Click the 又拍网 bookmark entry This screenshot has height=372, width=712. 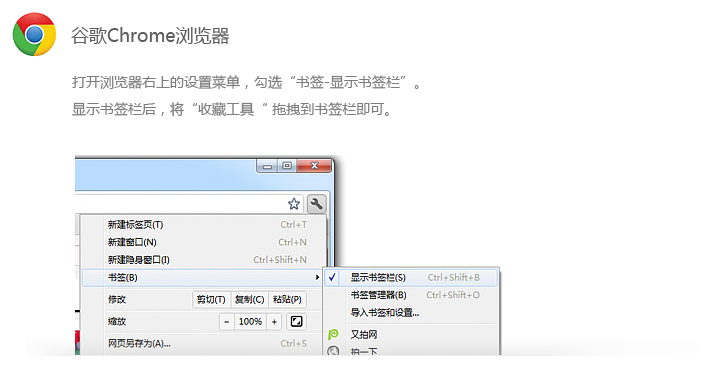pos(411,334)
